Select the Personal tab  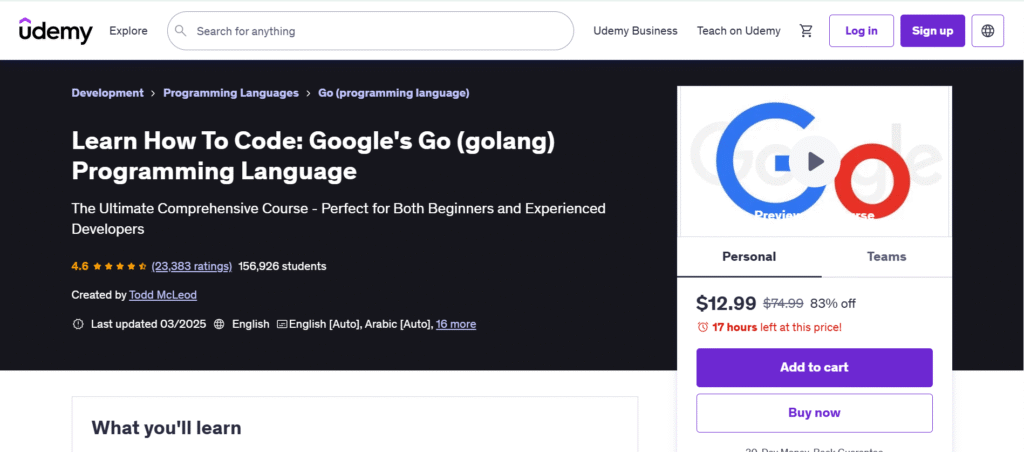coord(749,257)
